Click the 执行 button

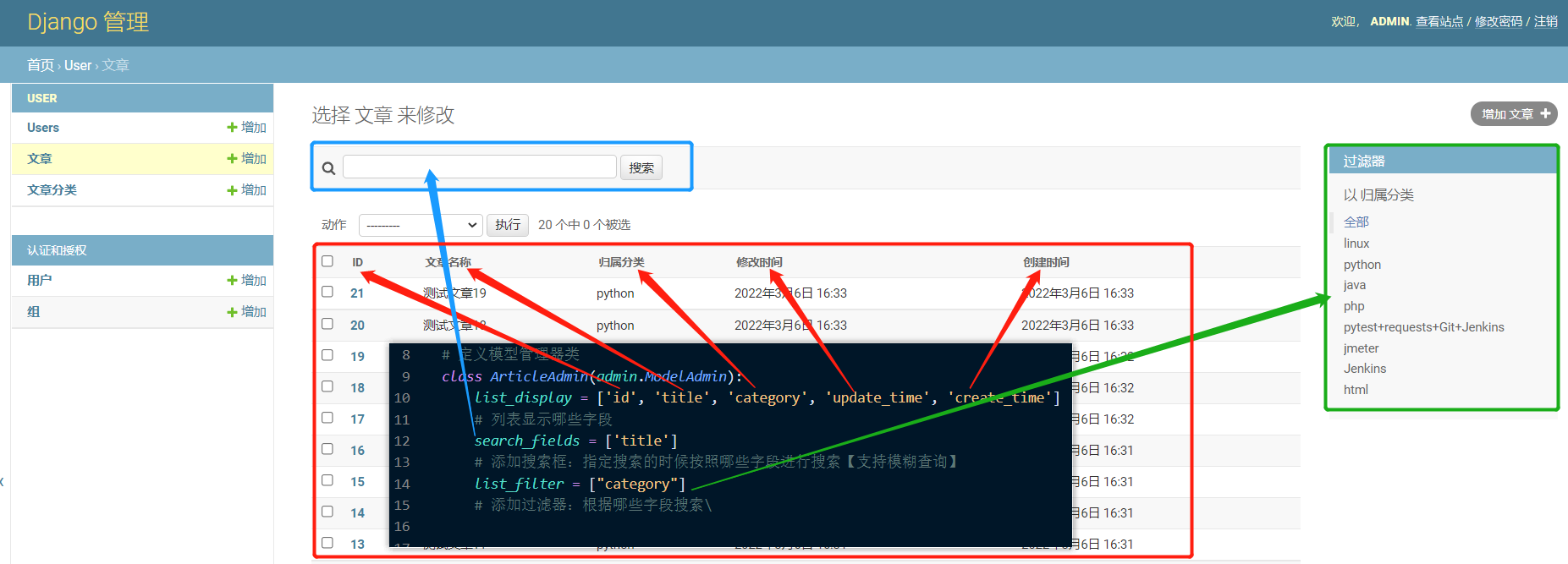(x=508, y=225)
